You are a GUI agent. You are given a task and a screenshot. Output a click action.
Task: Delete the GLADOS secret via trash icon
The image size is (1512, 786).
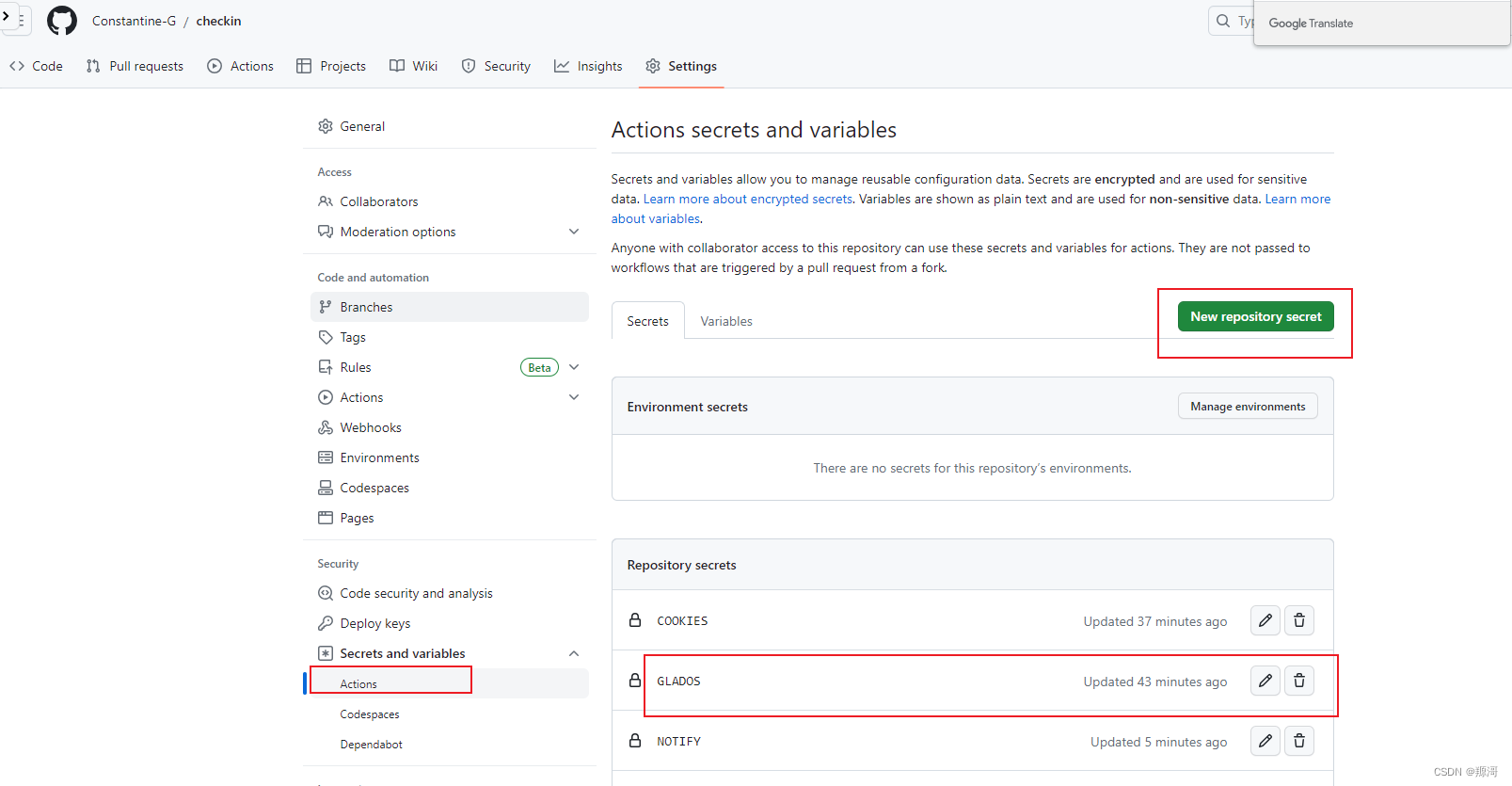pyautogui.click(x=1299, y=681)
